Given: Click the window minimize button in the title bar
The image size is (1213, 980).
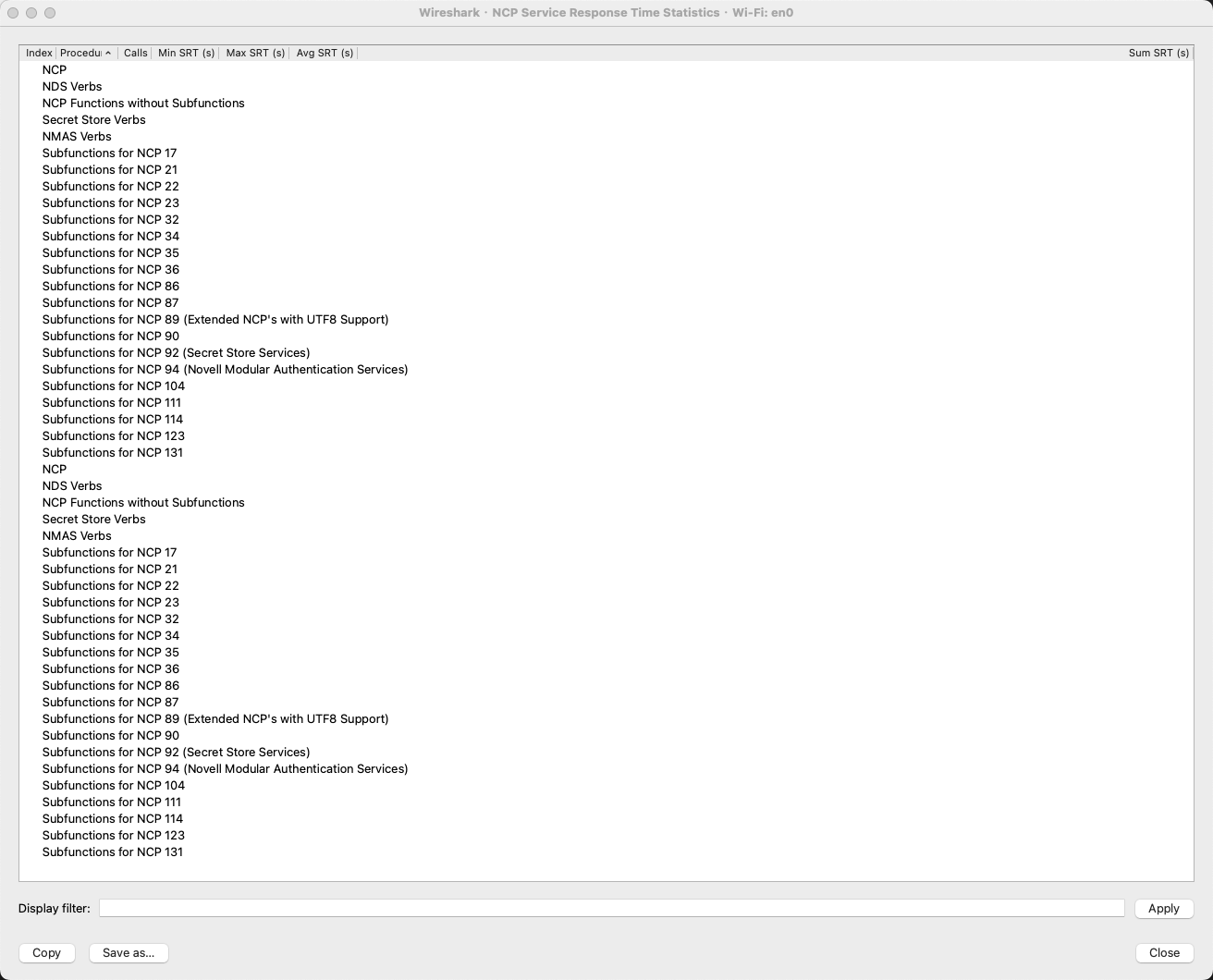Looking at the screenshot, I should 31,13.
